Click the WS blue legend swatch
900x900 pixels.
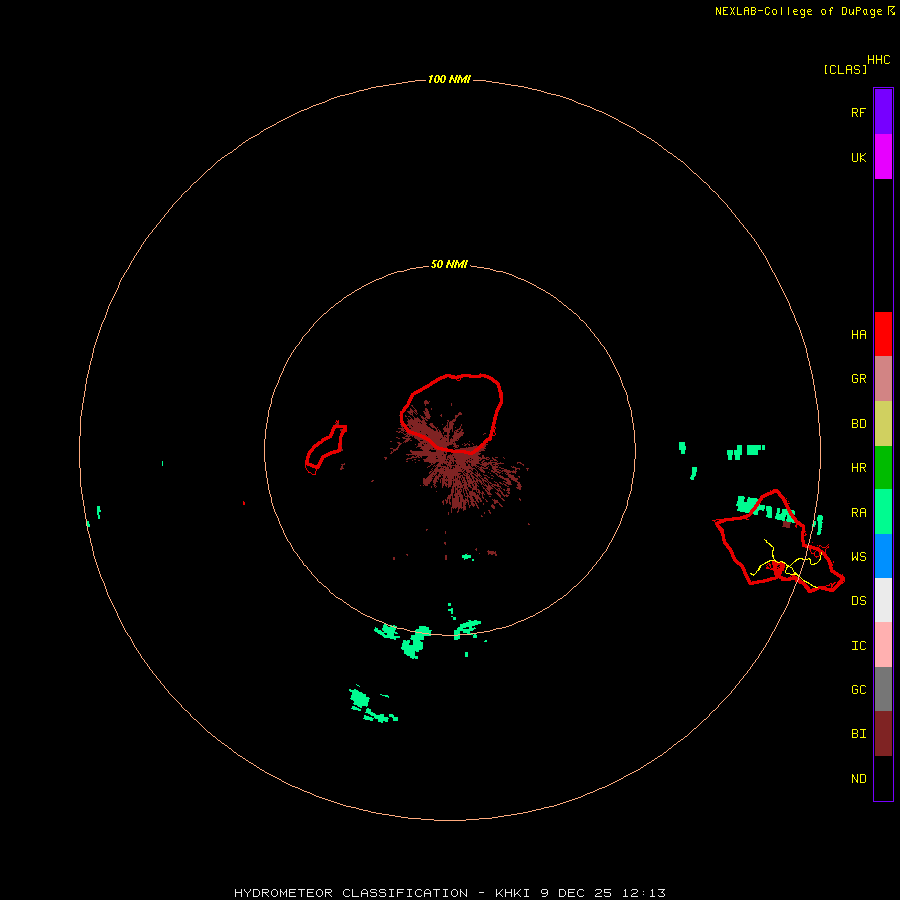pyautogui.click(x=883, y=556)
